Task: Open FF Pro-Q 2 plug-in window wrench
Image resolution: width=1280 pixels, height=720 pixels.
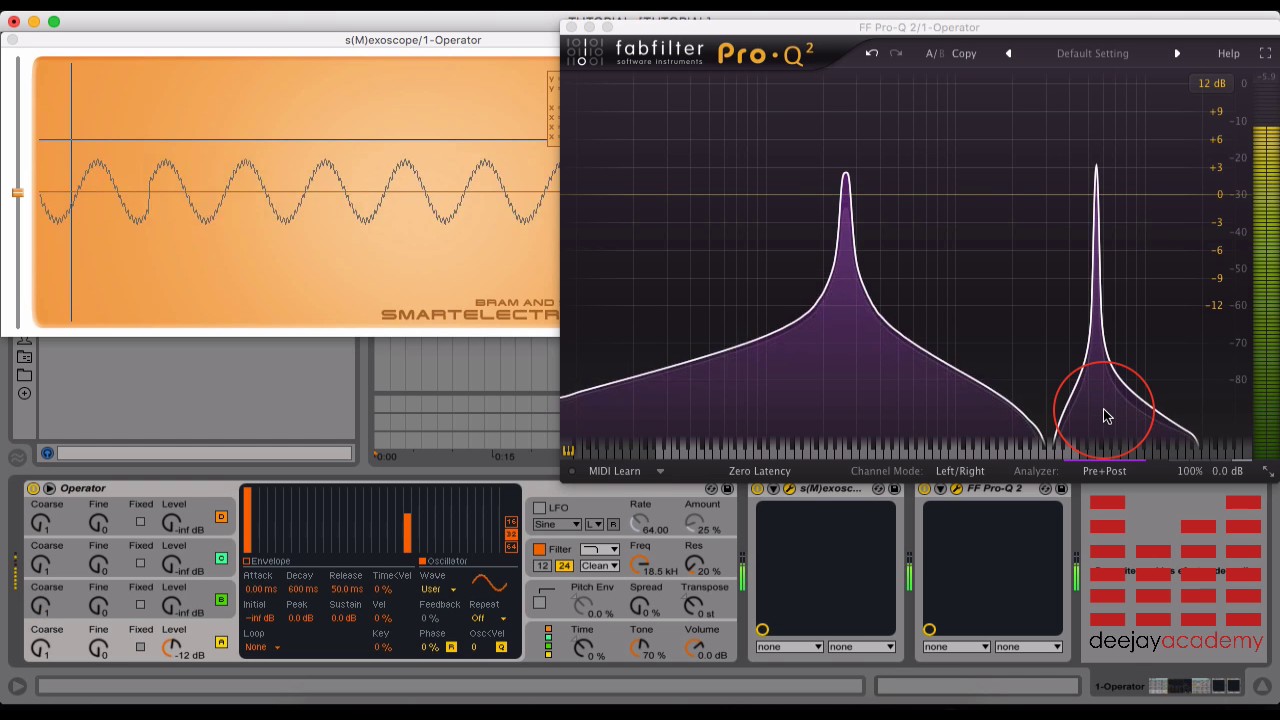Action: tap(957, 488)
